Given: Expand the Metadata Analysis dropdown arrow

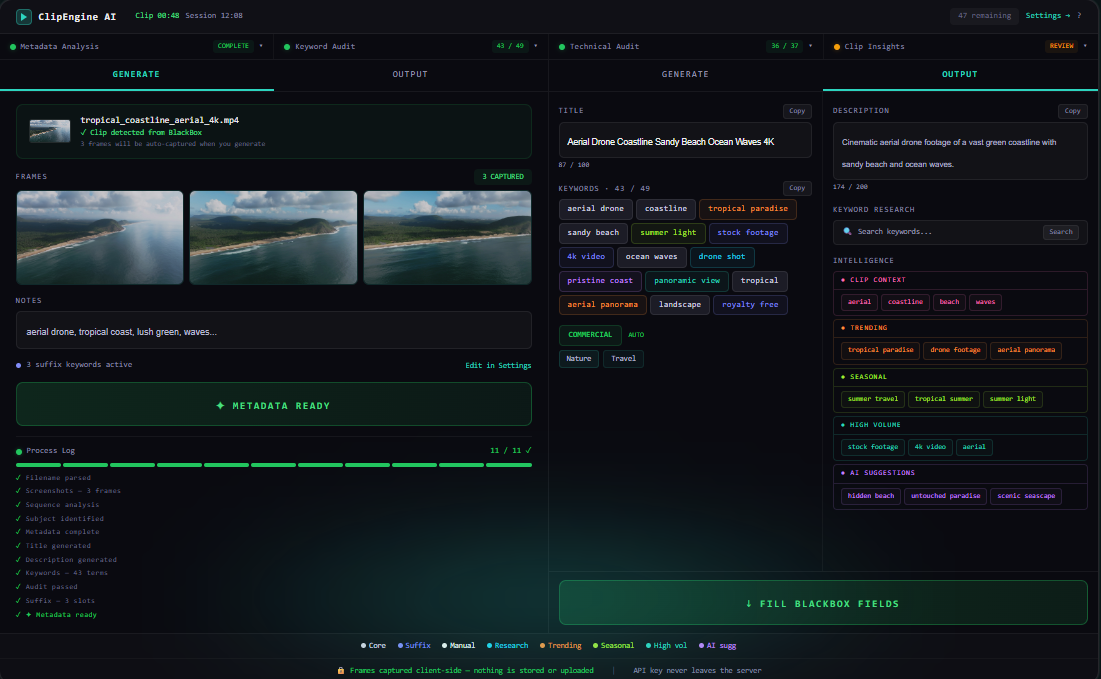Looking at the screenshot, I should [261, 46].
